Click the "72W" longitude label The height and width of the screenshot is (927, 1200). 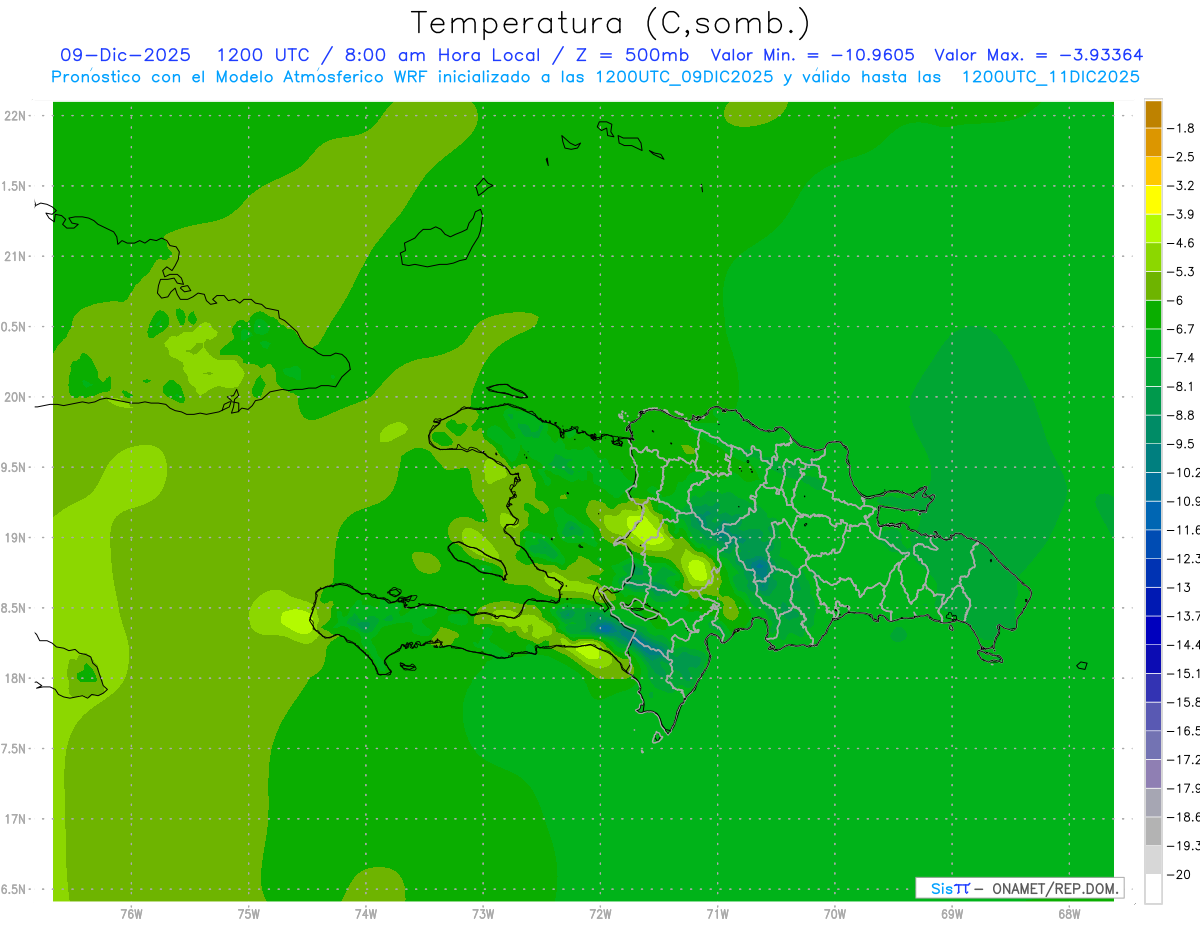pos(600,913)
